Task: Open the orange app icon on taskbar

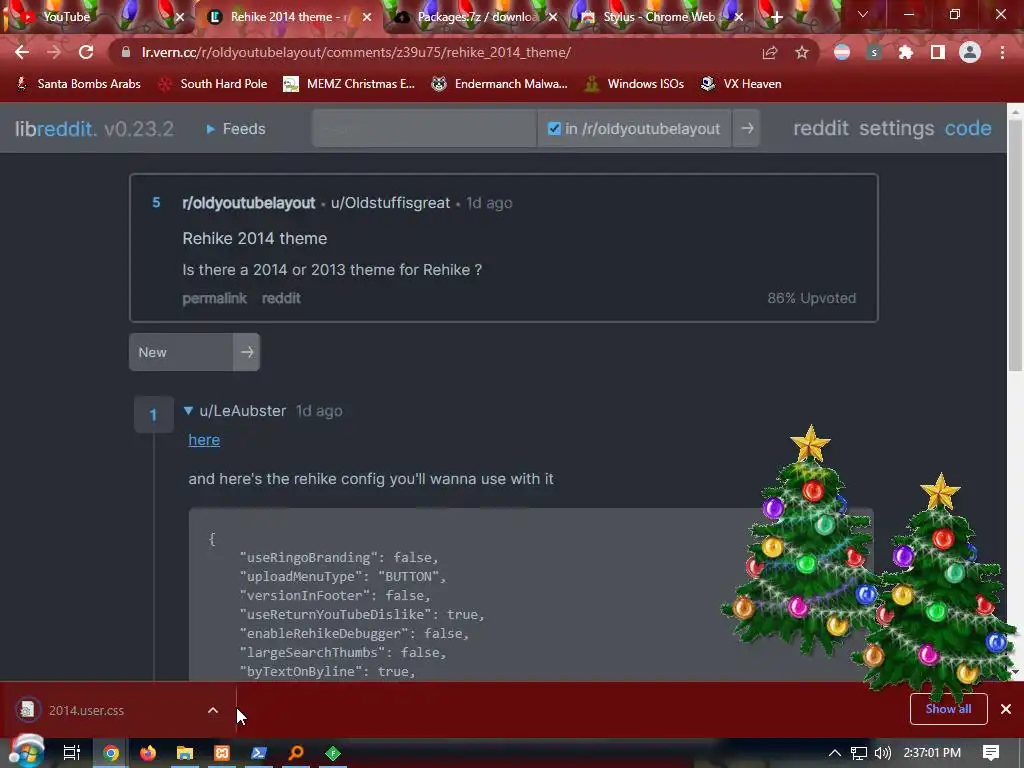Action: [222, 753]
